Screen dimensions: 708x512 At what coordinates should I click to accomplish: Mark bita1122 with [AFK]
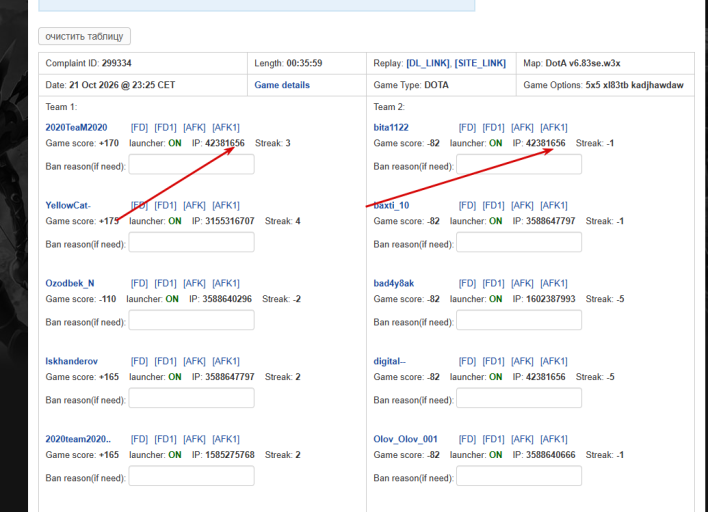(522, 127)
